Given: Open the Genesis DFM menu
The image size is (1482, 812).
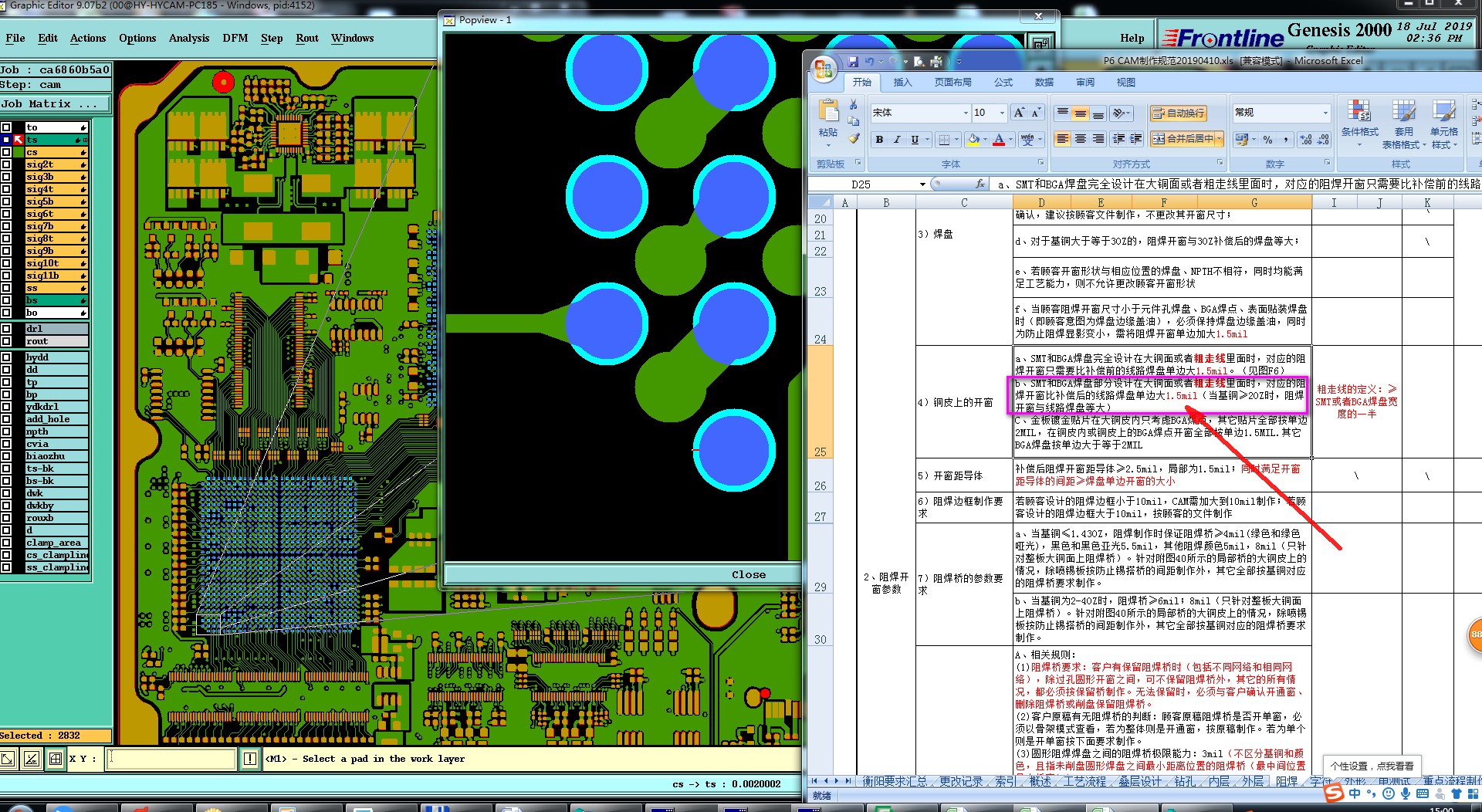Looking at the screenshot, I should click(x=235, y=38).
